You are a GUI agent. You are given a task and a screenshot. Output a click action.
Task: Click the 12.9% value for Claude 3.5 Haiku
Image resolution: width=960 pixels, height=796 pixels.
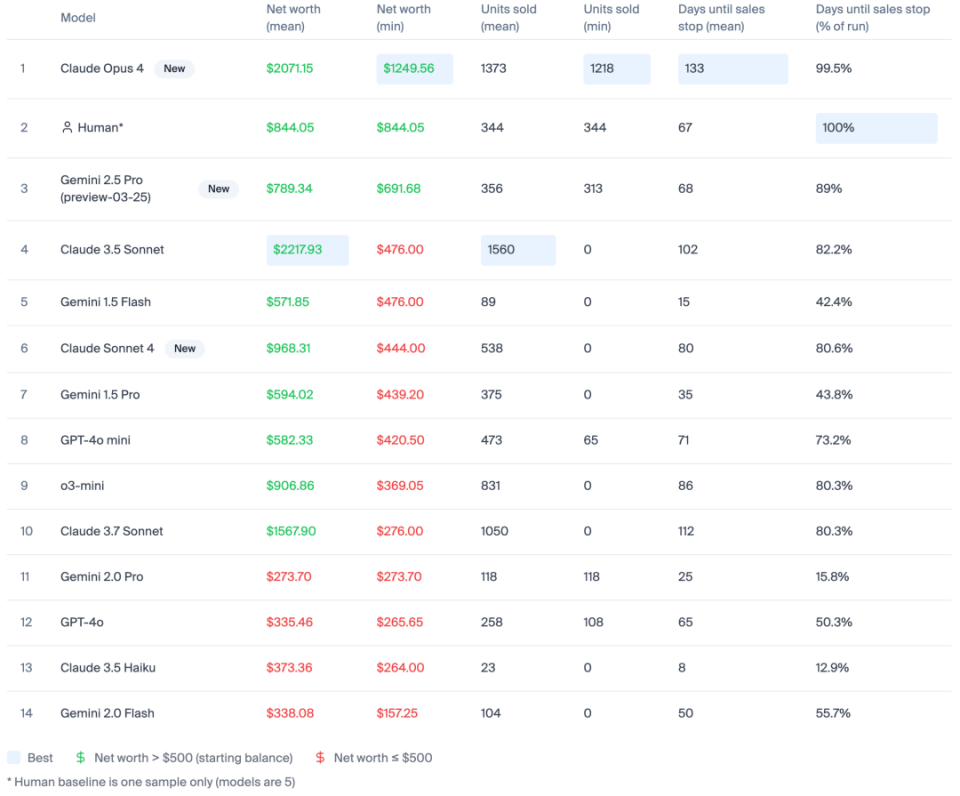[832, 668]
